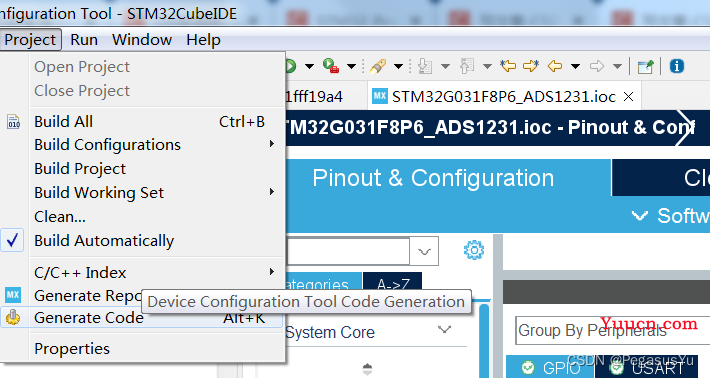Open the Help menu
The width and height of the screenshot is (710, 378).
coord(203,40)
